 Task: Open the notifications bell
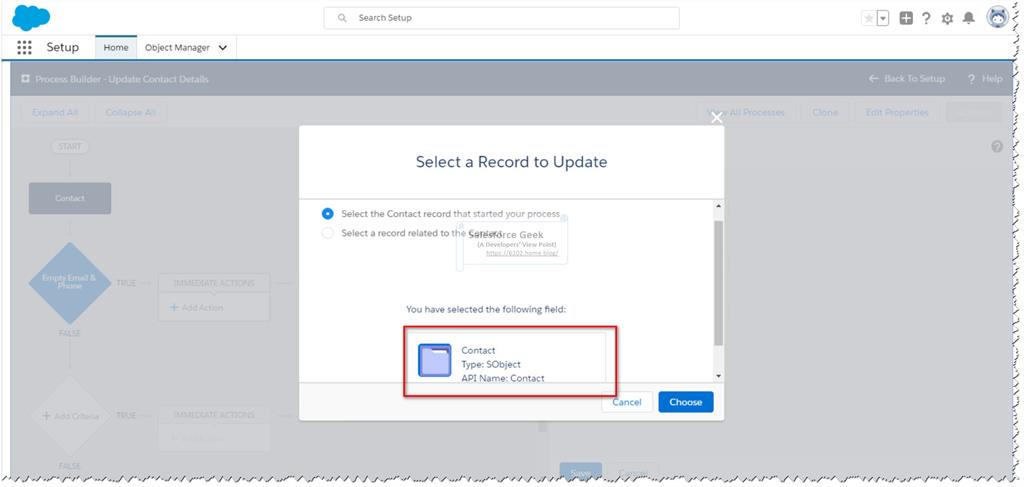tap(969, 18)
